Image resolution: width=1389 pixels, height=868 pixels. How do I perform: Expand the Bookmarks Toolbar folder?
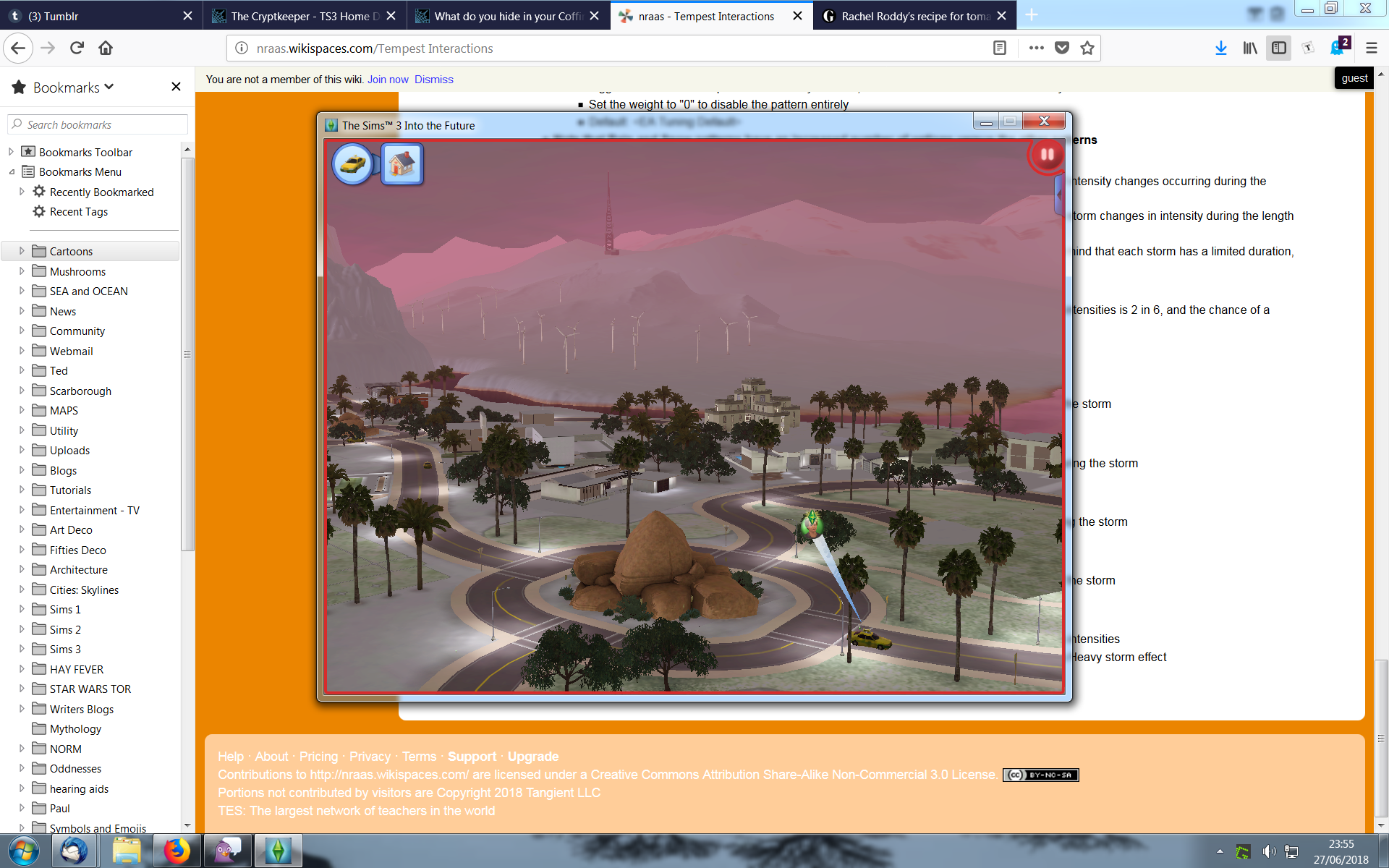click(11, 152)
